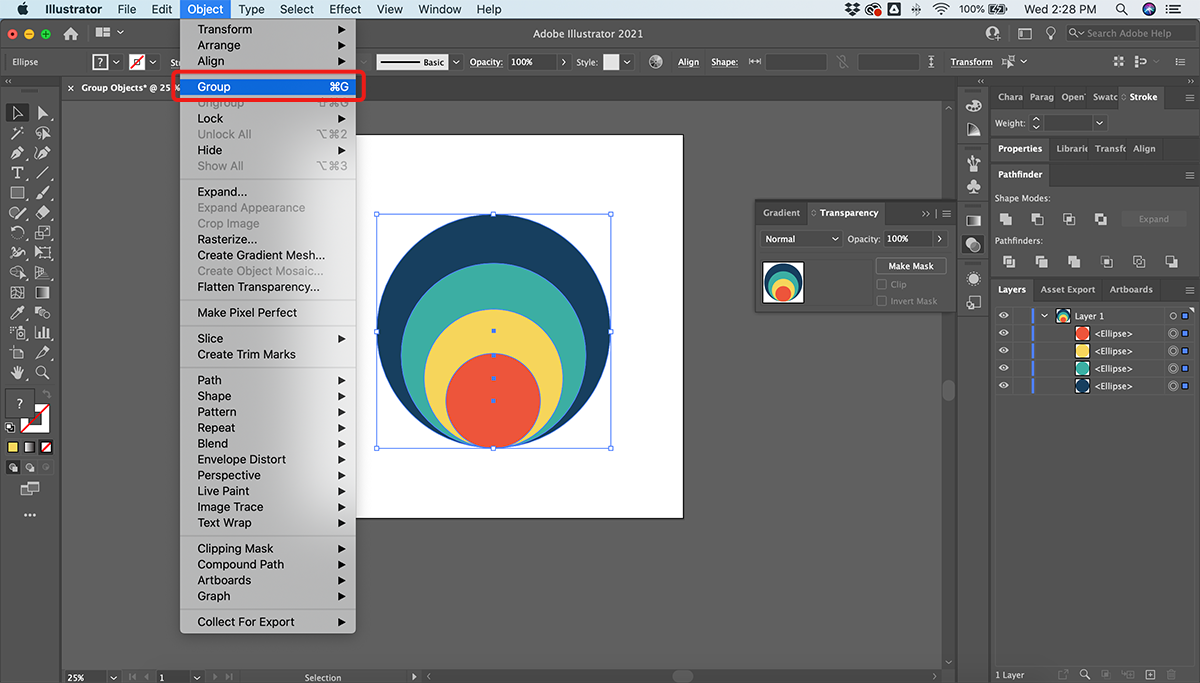Select the Hand tool

[x=17, y=373]
